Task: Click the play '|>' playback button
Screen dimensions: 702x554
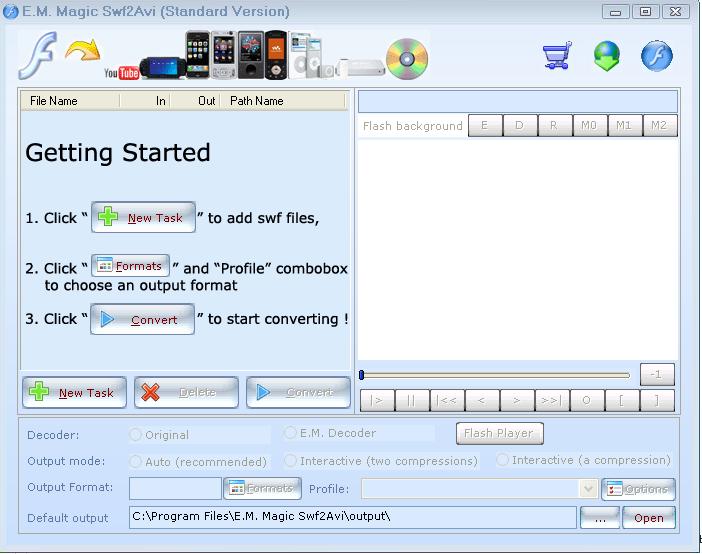Action: pos(377,400)
